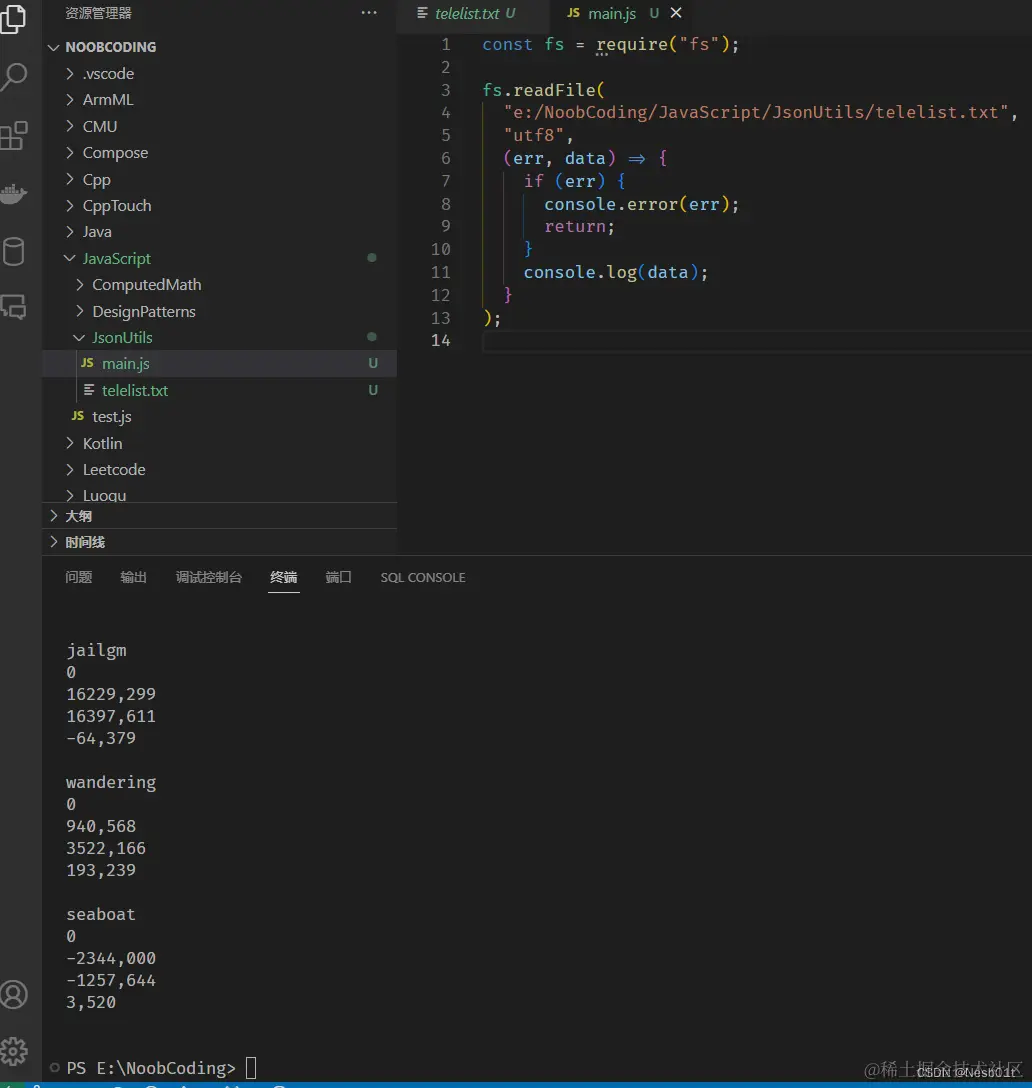Open the SQL CONSOLE tab
The image size is (1032, 1088).
pos(423,577)
